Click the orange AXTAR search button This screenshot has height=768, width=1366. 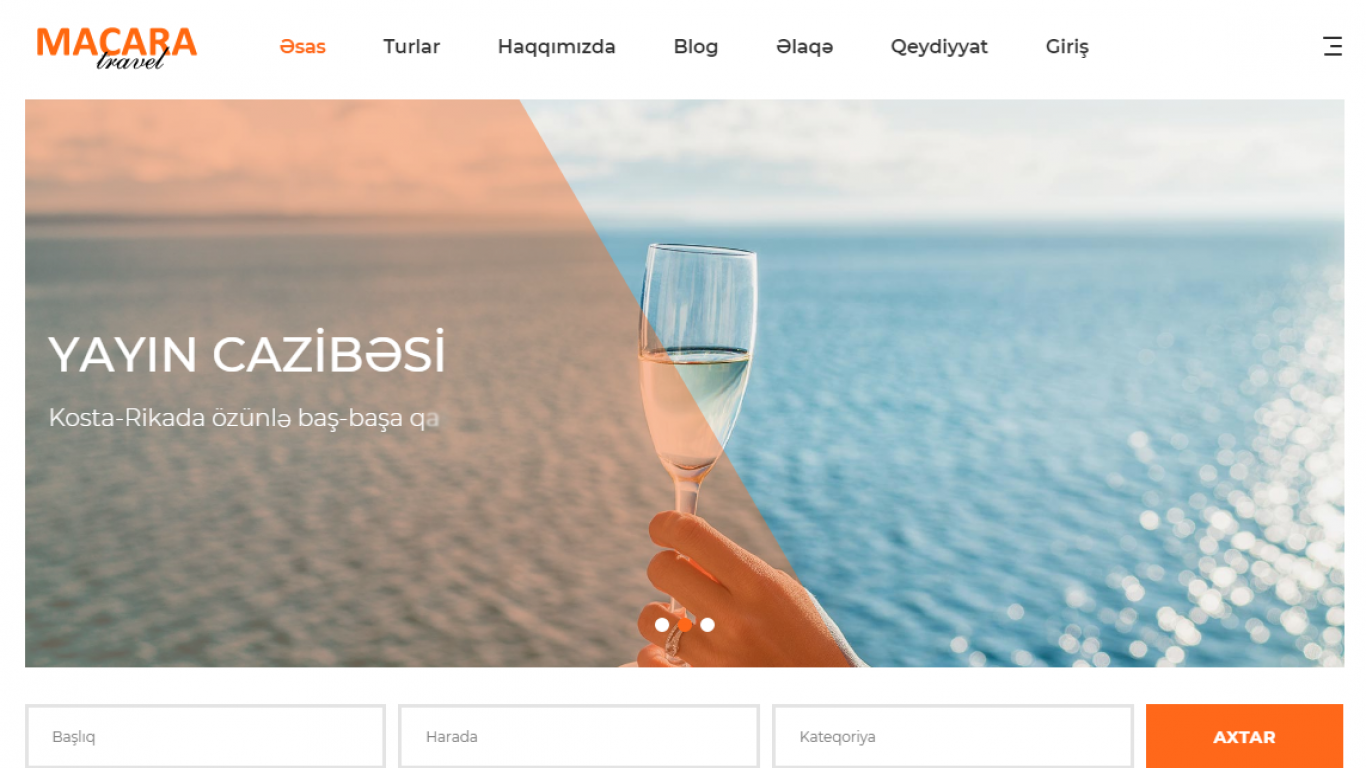tap(1244, 737)
